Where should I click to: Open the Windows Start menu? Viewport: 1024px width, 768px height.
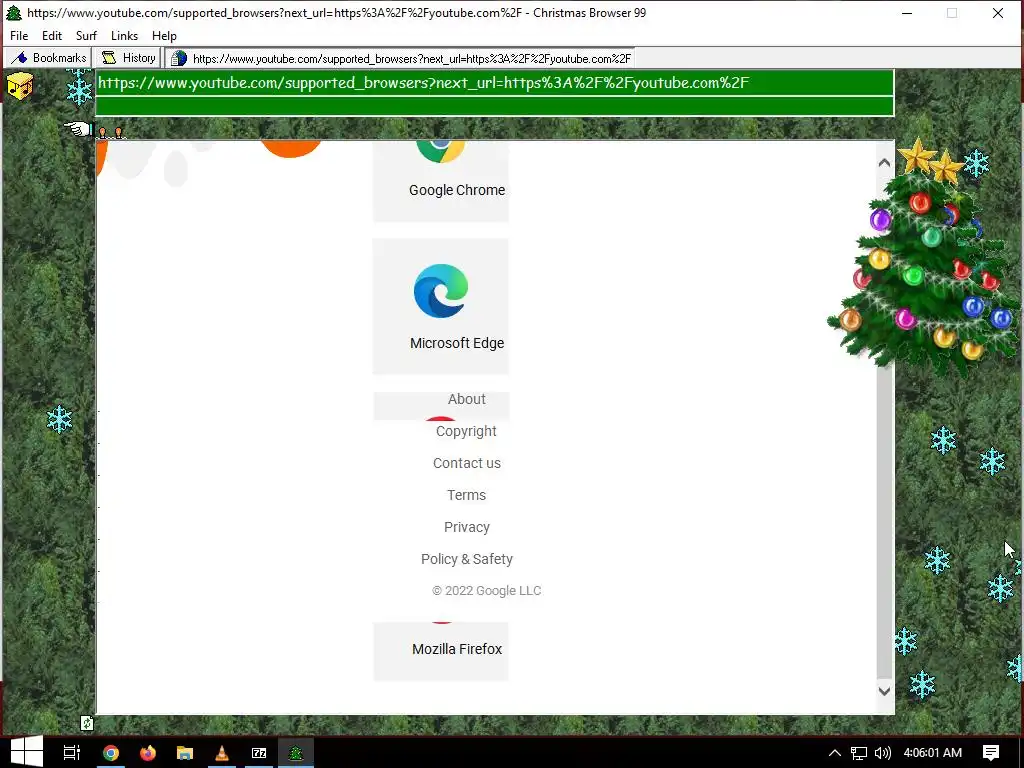pos(27,752)
